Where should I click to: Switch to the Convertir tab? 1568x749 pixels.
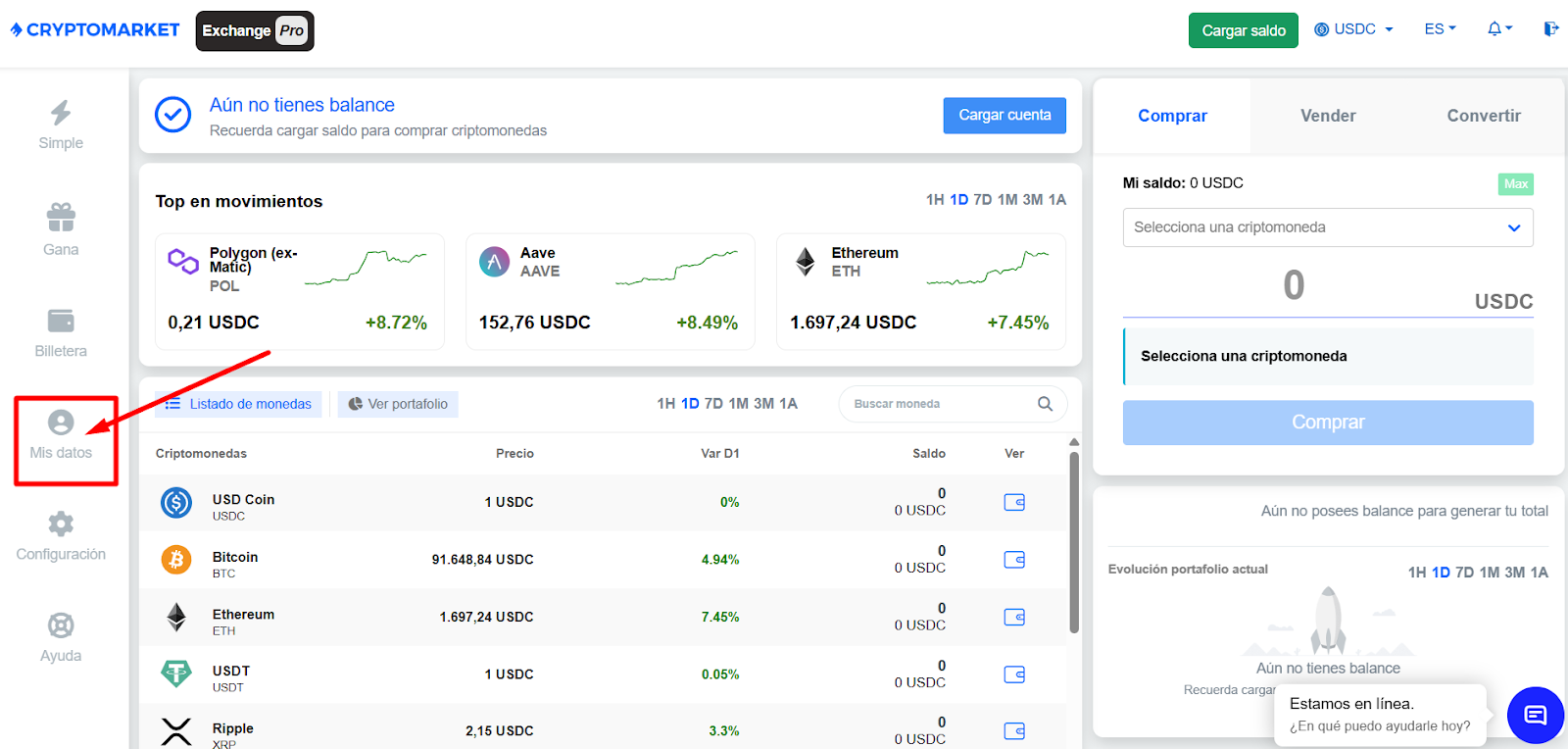[1484, 116]
